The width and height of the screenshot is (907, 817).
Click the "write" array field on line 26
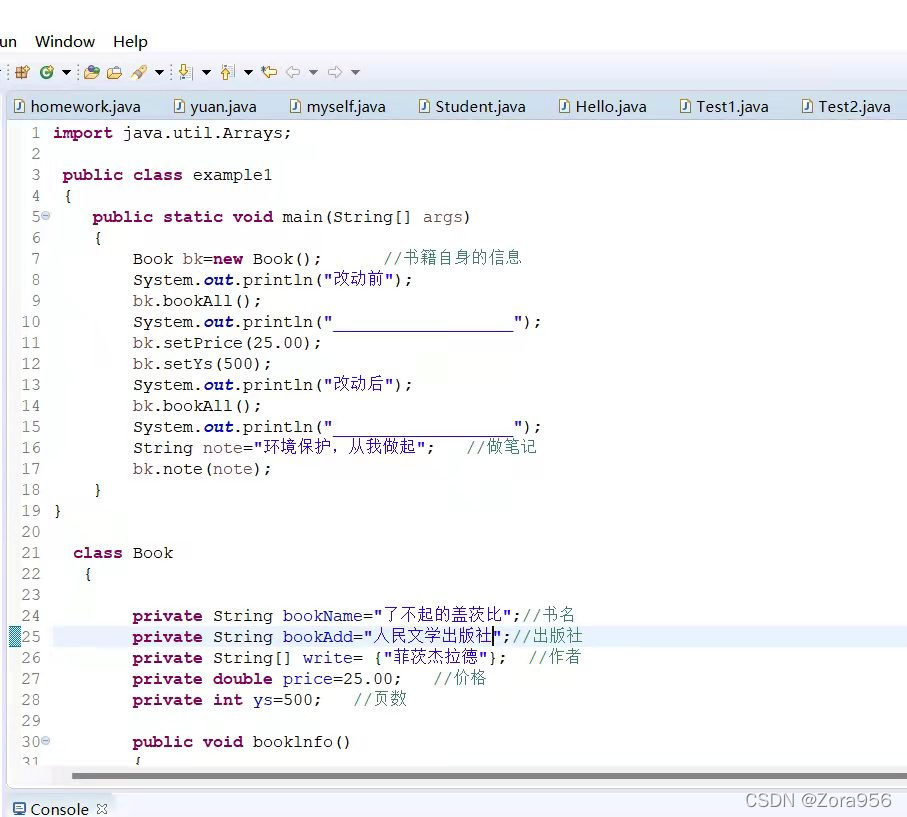pyautogui.click(x=327, y=658)
